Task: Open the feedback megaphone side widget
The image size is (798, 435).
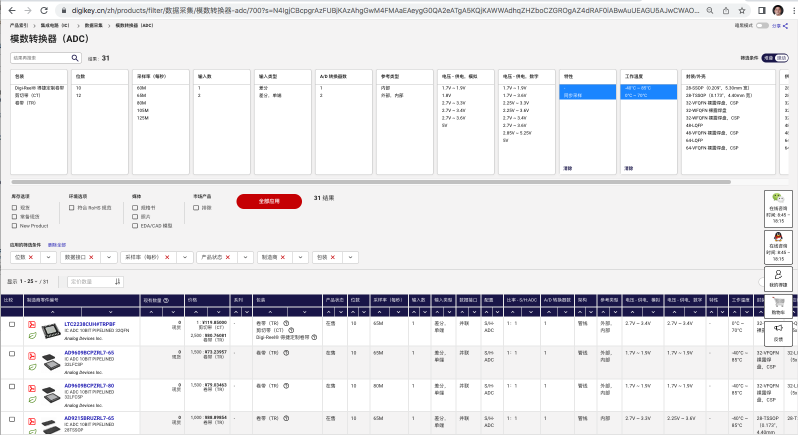Action: tap(778, 333)
